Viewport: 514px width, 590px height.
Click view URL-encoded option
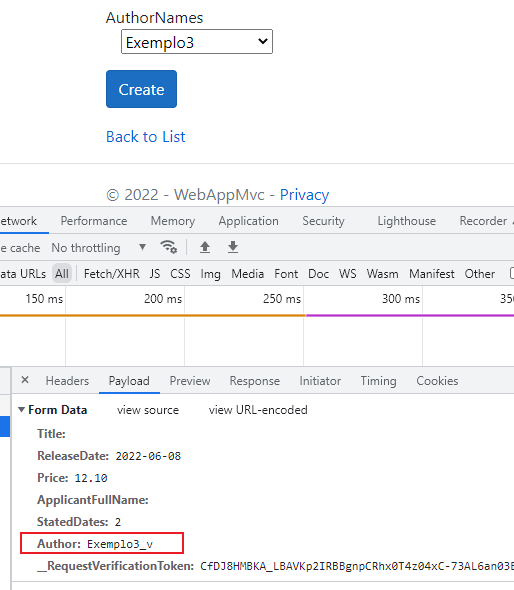tap(258, 410)
